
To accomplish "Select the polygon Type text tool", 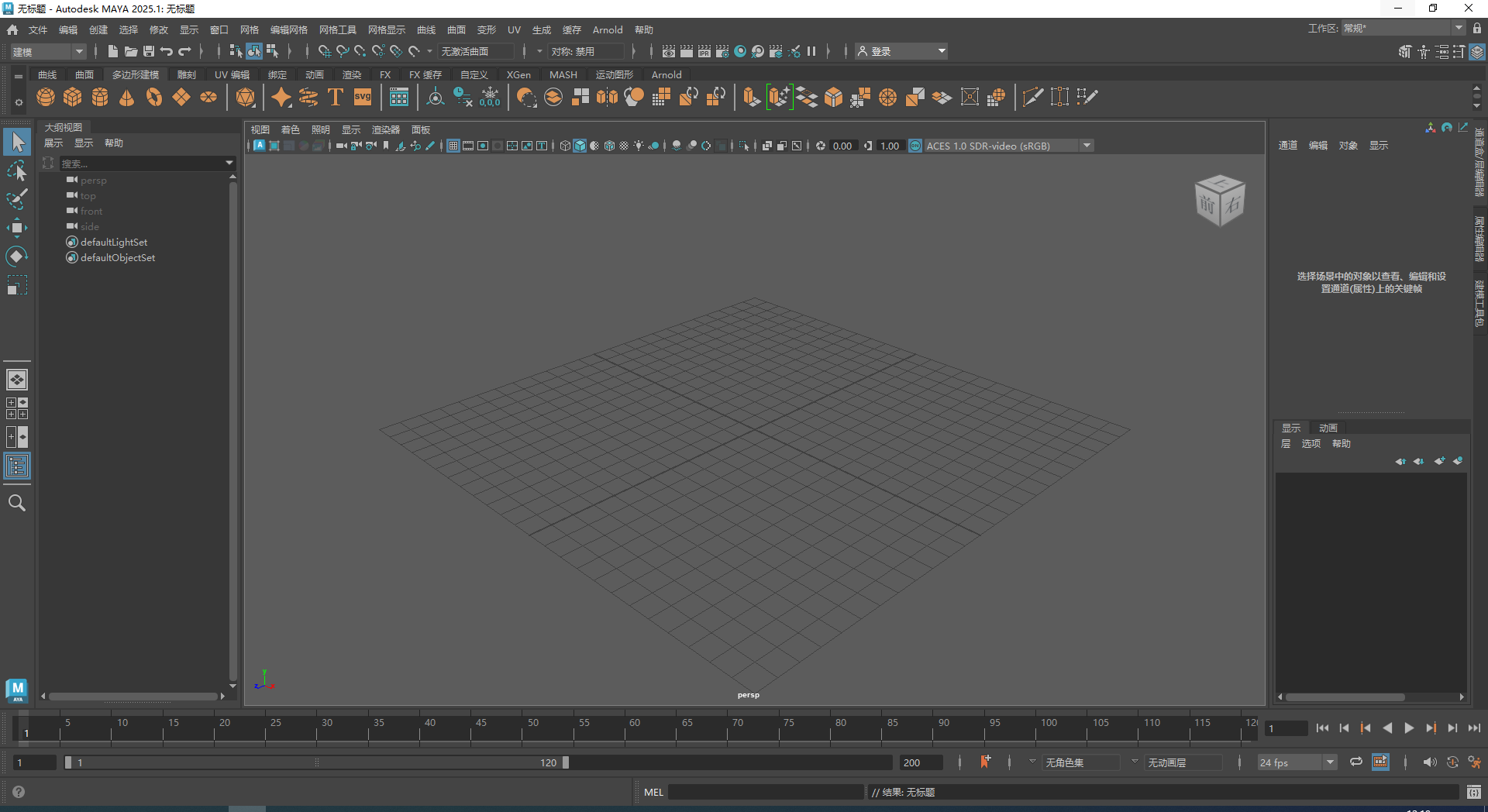I will click(x=336, y=97).
